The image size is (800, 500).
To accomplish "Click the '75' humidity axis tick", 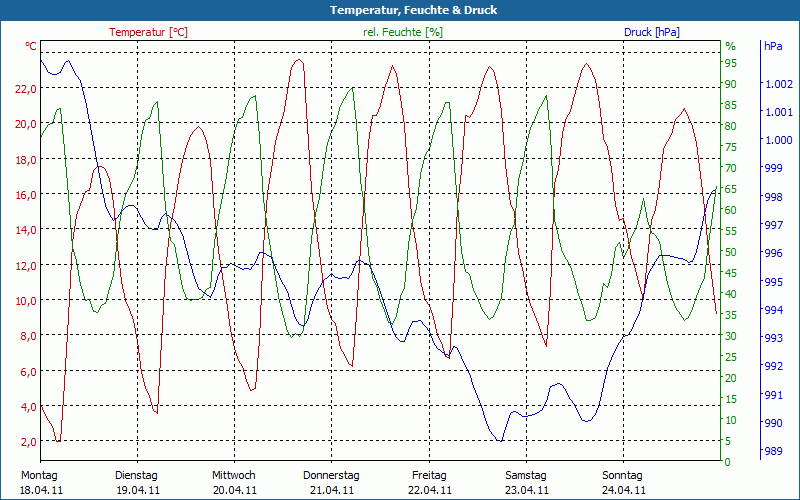I will 731,147.
